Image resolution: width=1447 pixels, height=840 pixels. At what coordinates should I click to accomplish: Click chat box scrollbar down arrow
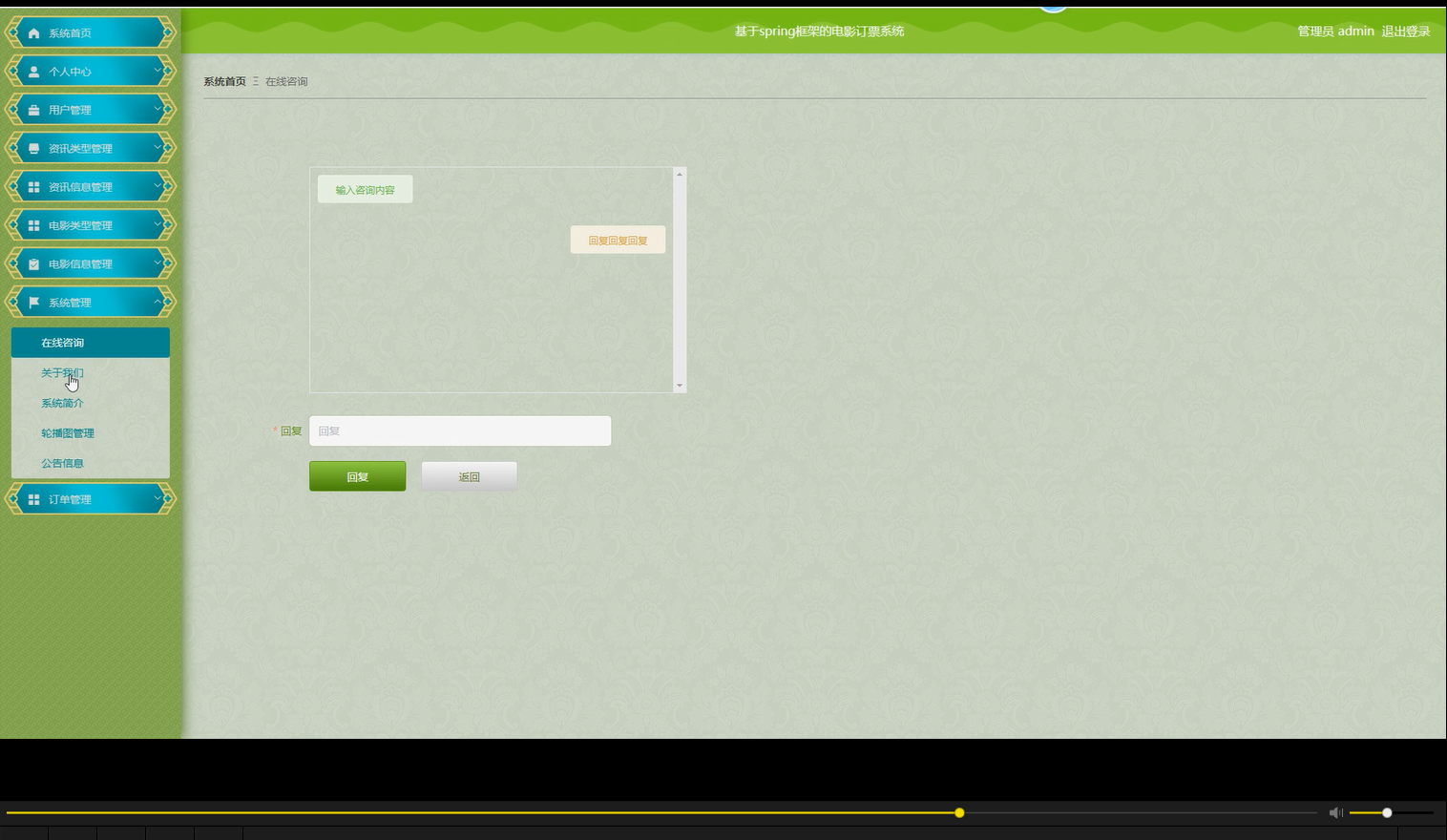click(680, 386)
